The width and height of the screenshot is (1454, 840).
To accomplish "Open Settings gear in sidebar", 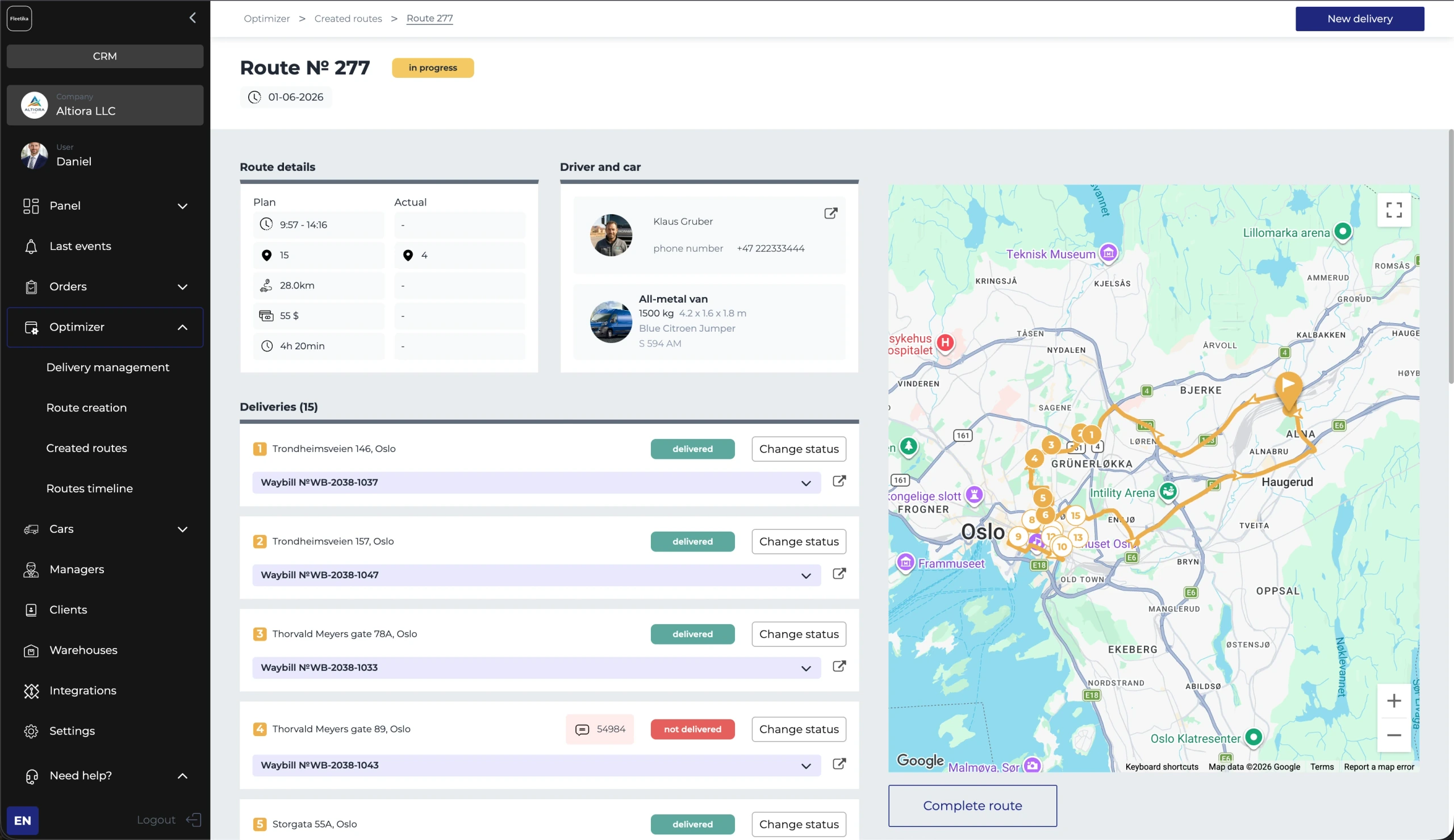I will (x=31, y=731).
